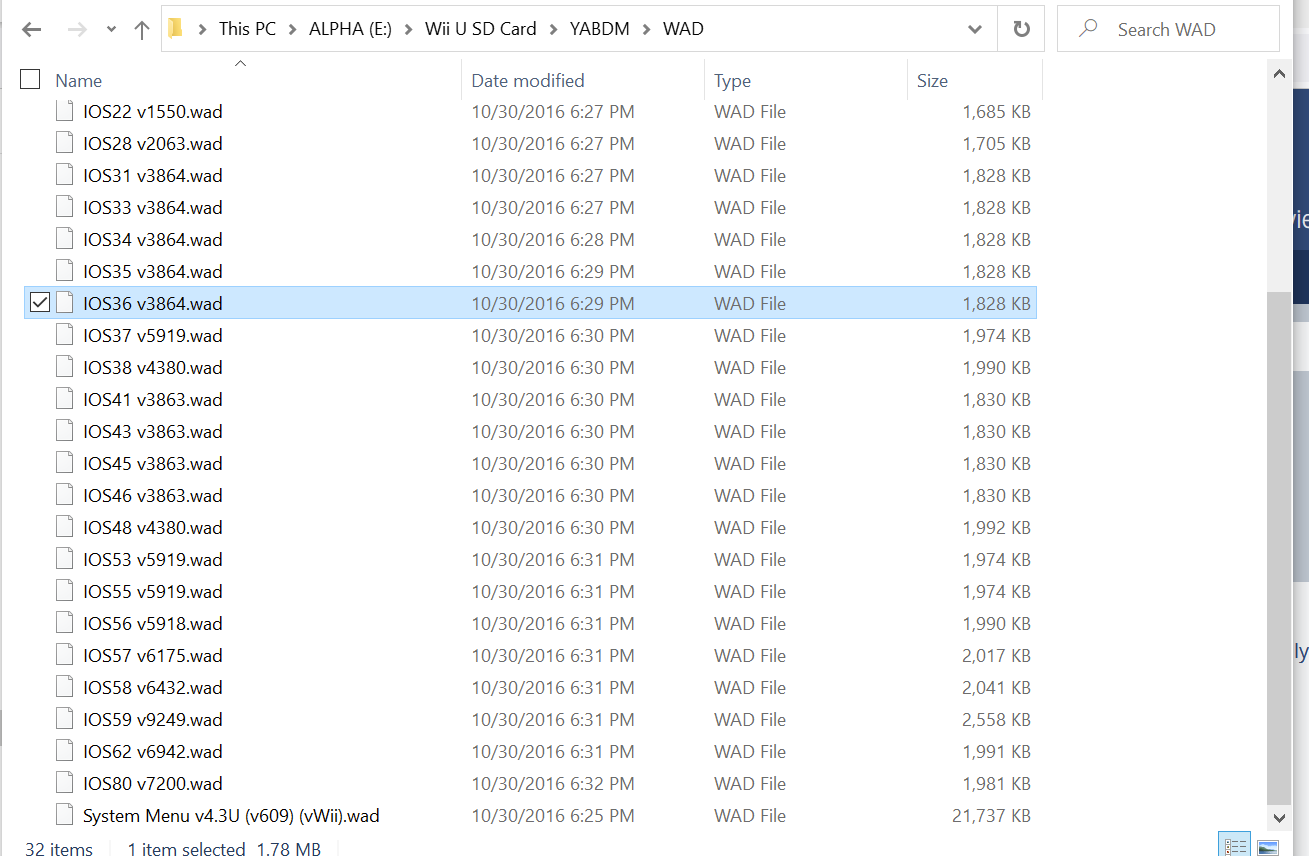The width and height of the screenshot is (1309, 856).
Task: Click the scrollbar up arrow
Action: click(x=1278, y=73)
